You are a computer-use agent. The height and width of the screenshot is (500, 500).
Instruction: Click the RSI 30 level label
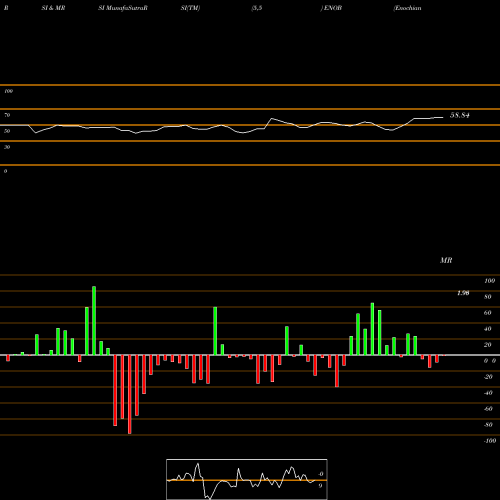click(7, 147)
